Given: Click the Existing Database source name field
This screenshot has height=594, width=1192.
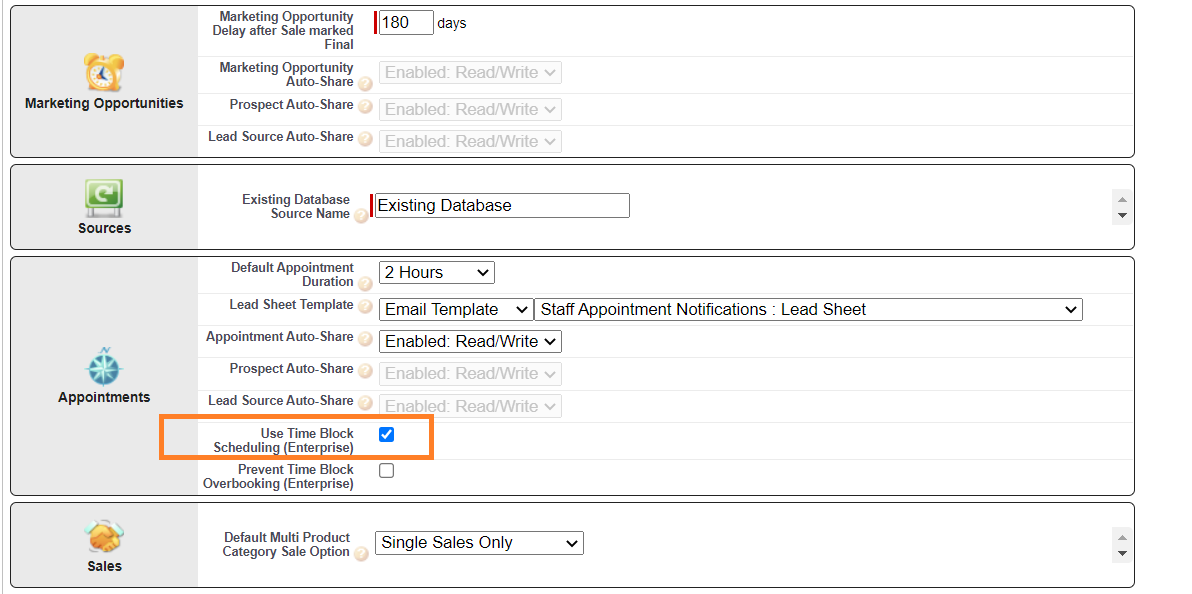Looking at the screenshot, I should 502,205.
